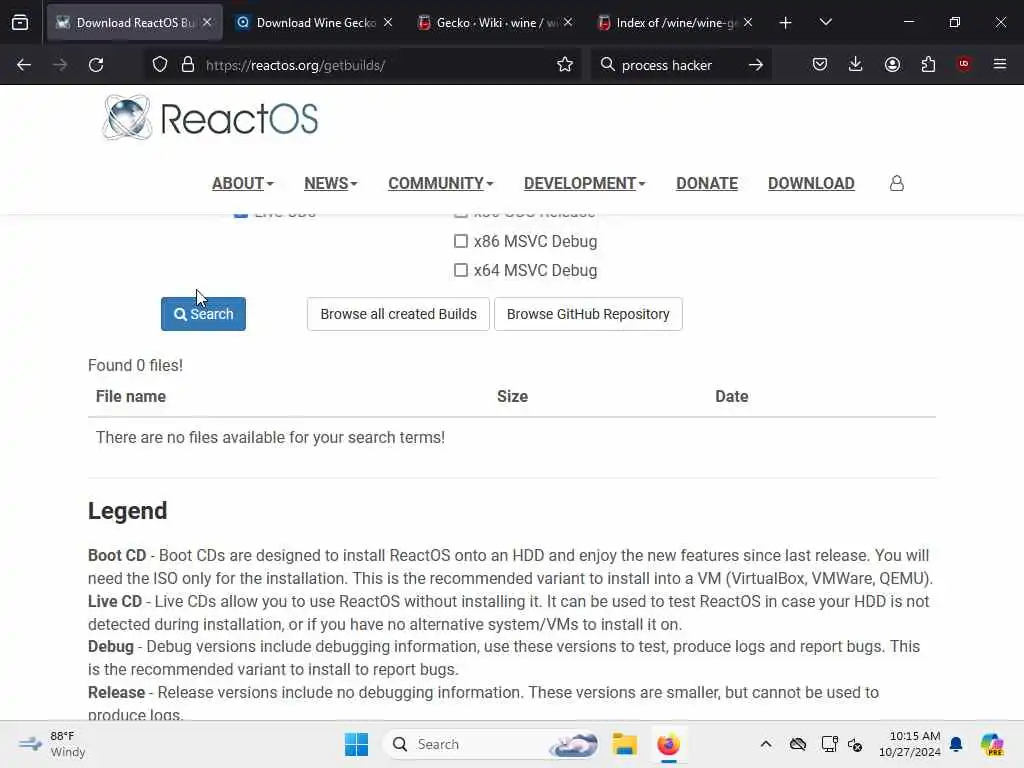Open the list all tabs dropdown
1024x768 pixels.
(825, 22)
